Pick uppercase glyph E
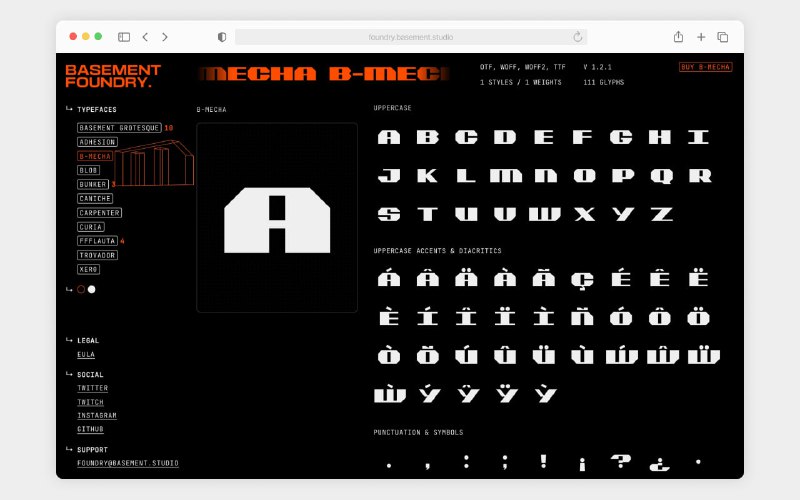 coord(544,137)
